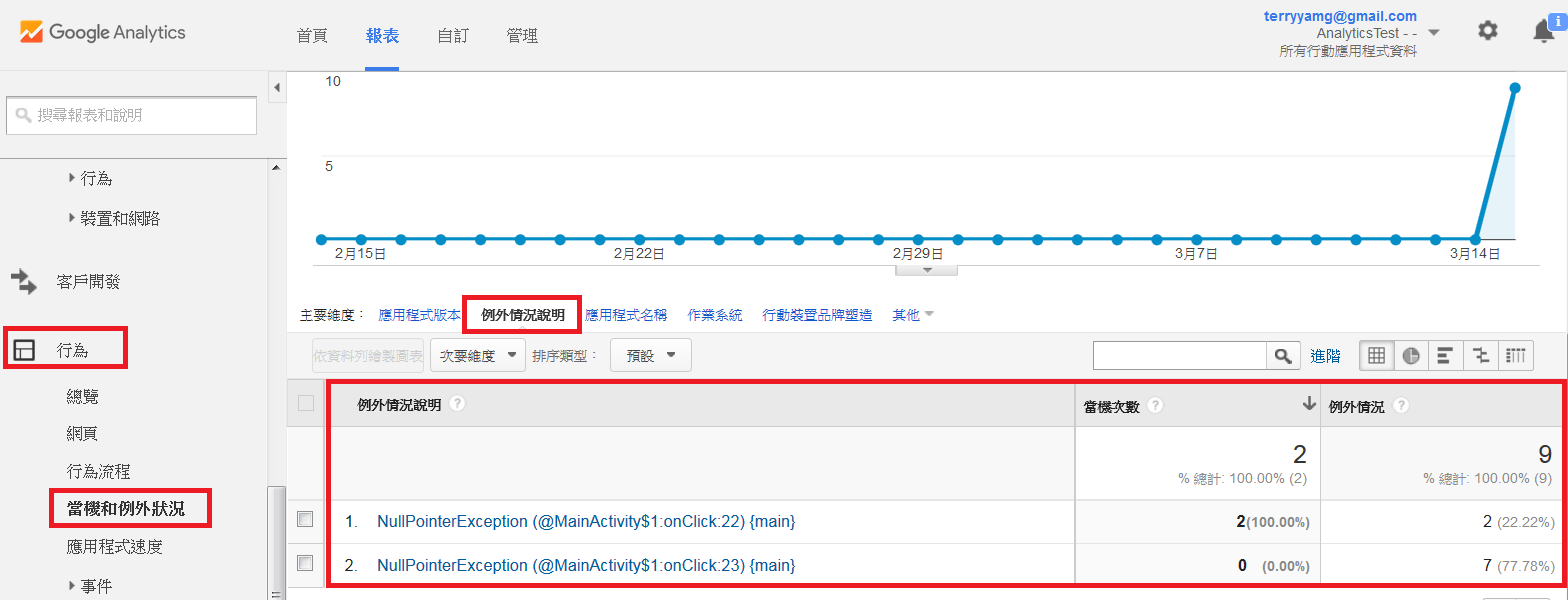Click help icon next to 例外情況 header

coord(1401,406)
